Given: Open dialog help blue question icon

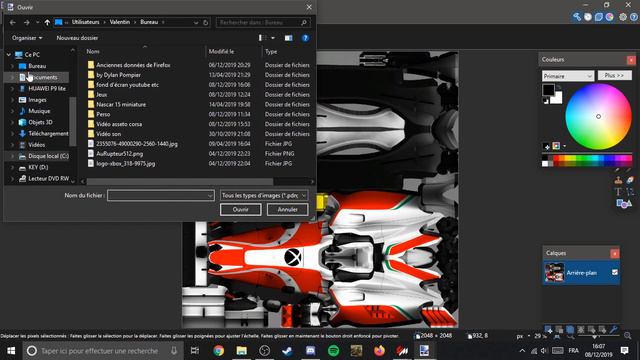Looking at the screenshot, I should point(305,38).
